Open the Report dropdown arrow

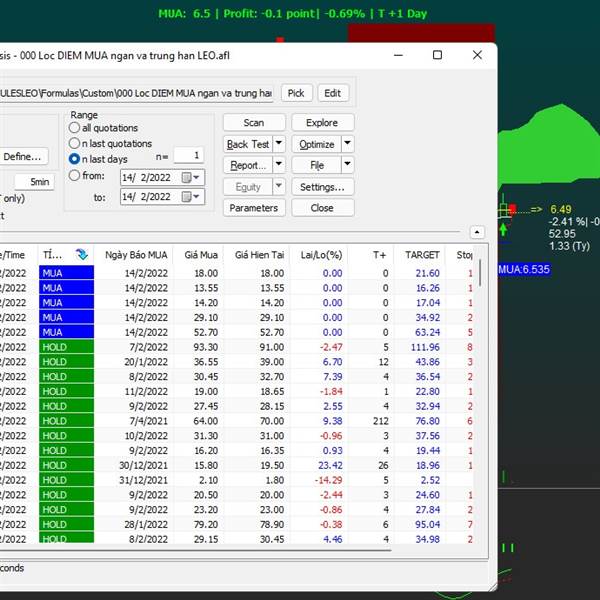tap(279, 165)
